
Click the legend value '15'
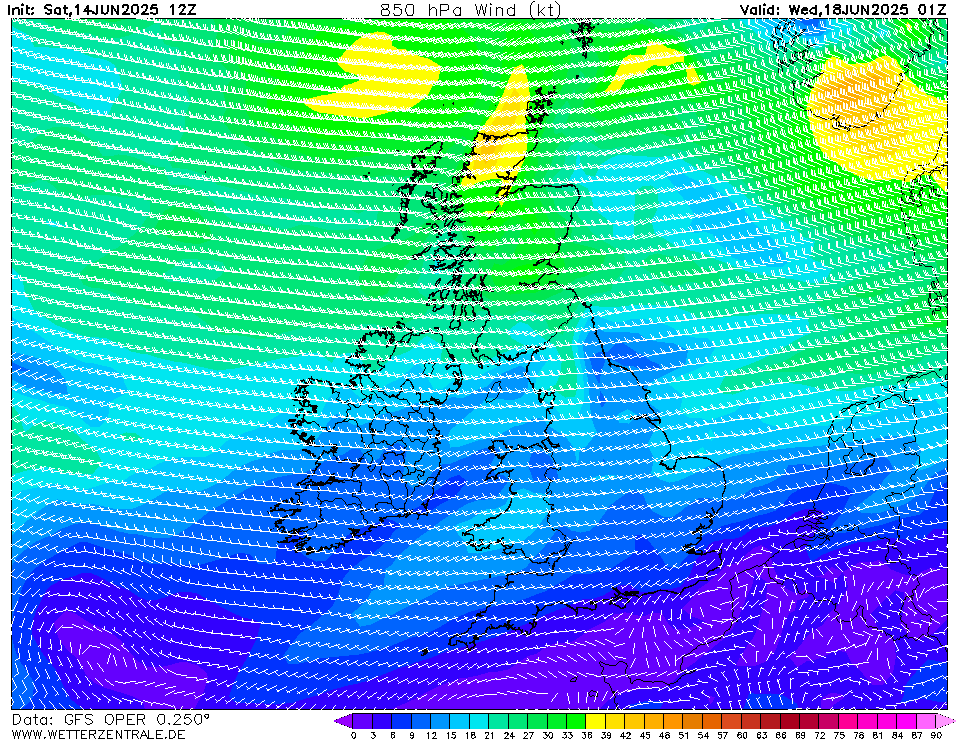451,735
